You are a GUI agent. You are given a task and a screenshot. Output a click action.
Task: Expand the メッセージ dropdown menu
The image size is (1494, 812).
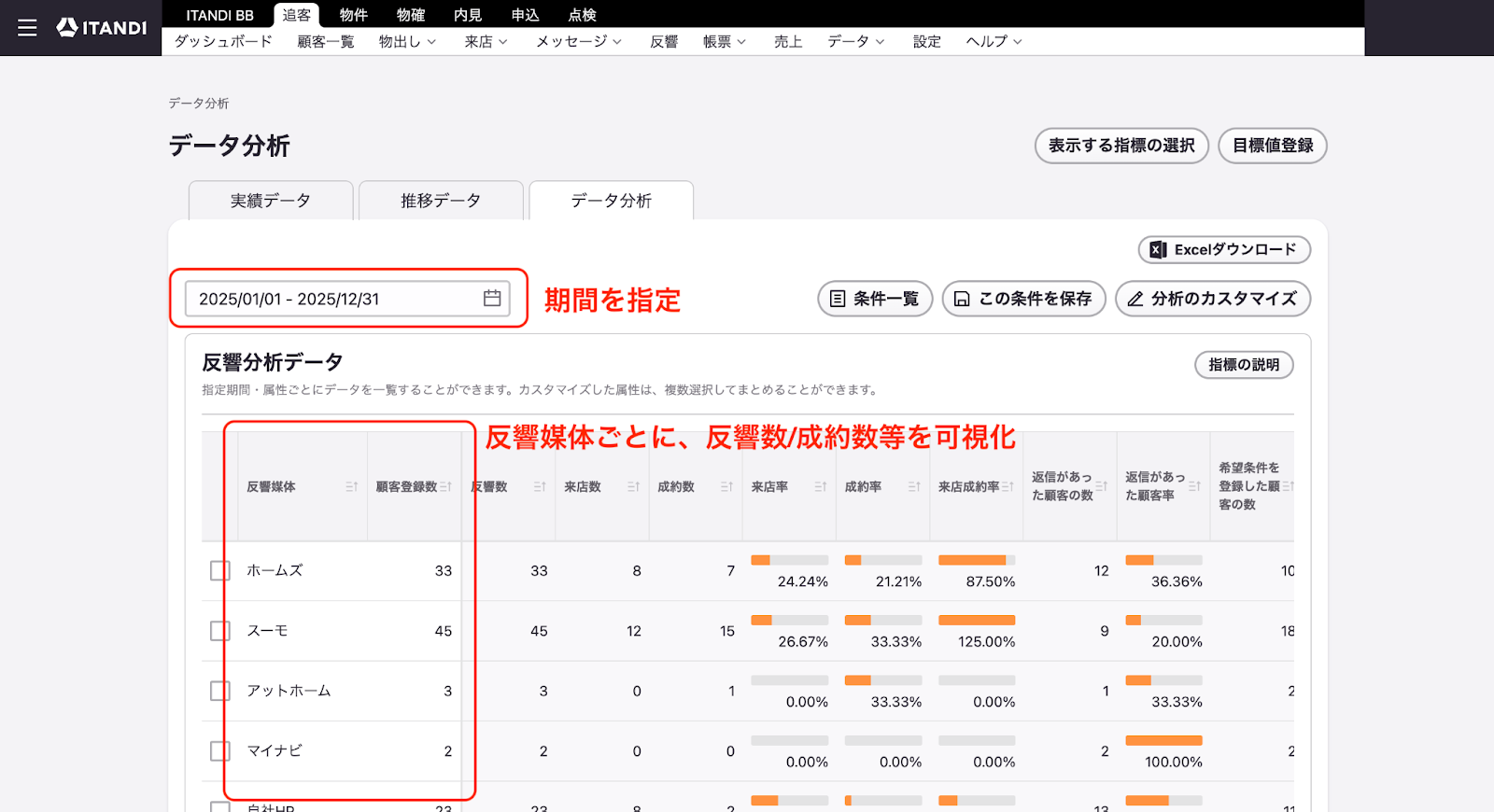[x=578, y=42]
